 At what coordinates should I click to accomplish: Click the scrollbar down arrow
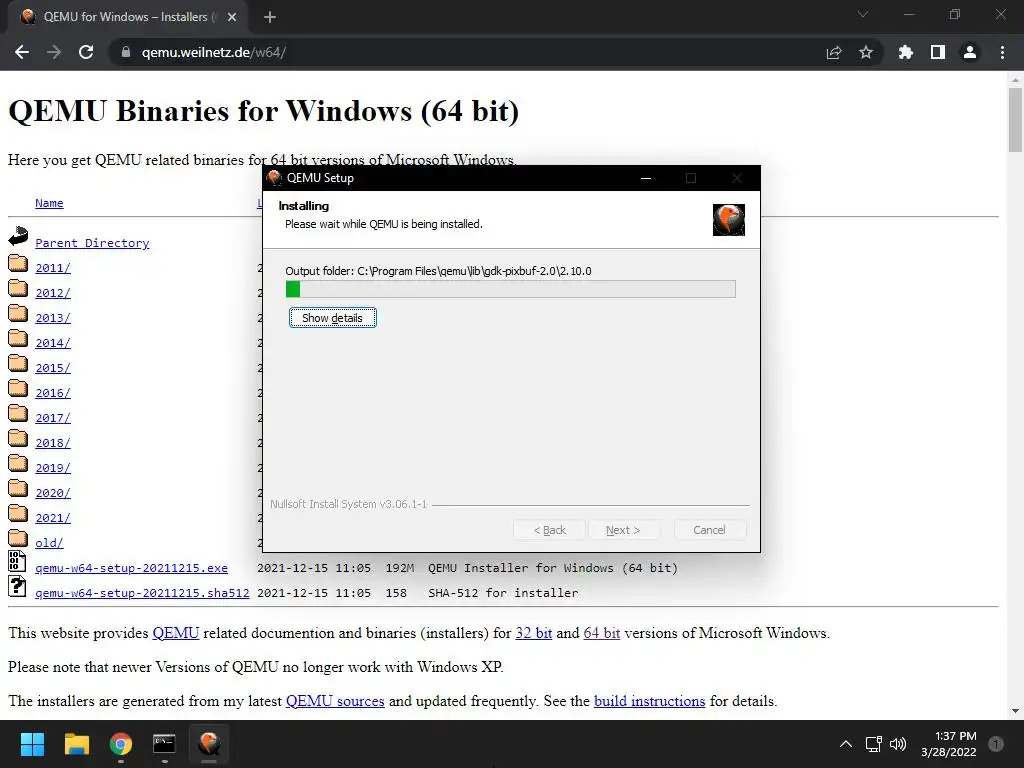coord(1015,711)
